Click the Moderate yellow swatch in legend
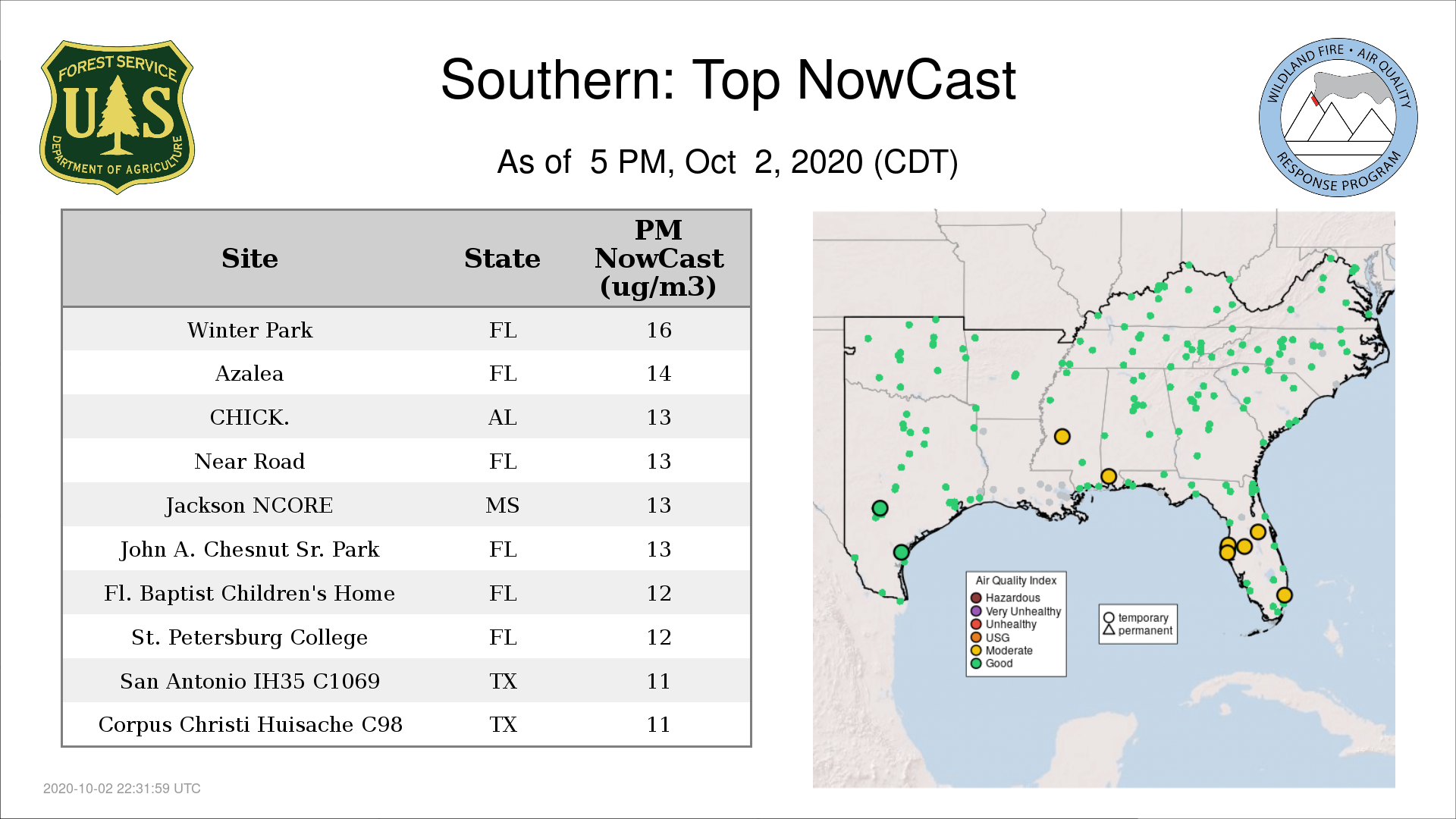Image resolution: width=1456 pixels, height=819 pixels. (976, 650)
